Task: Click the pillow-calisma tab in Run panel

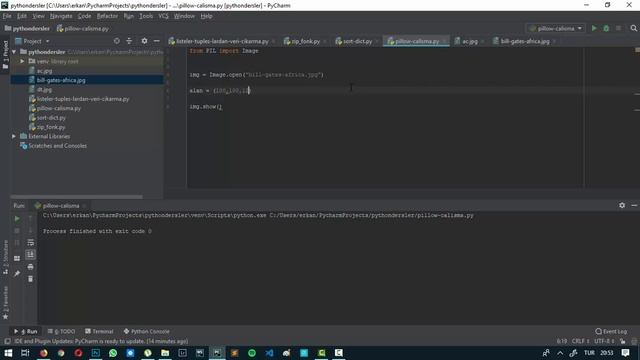Action: (x=60, y=206)
